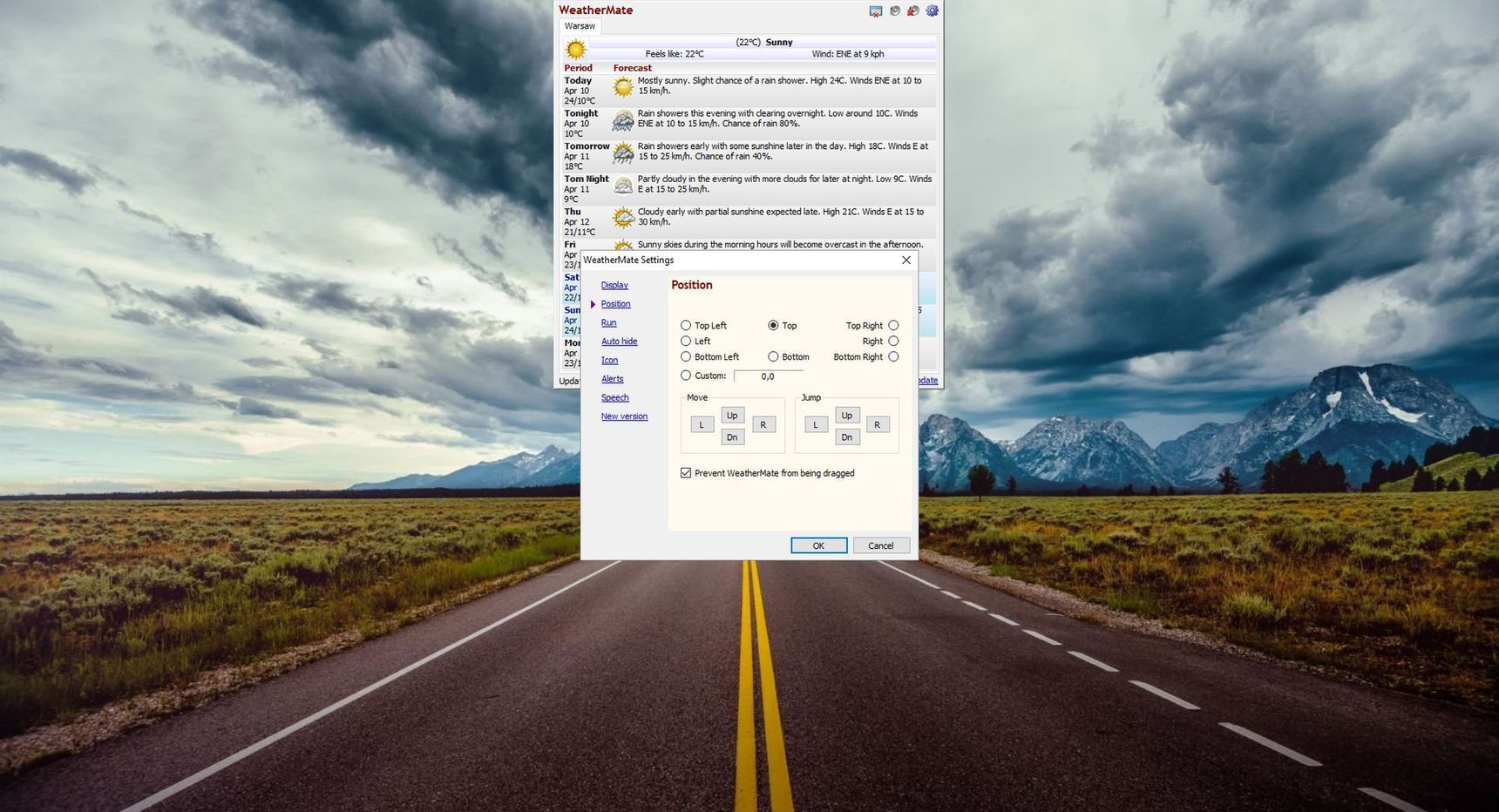Select the Bottom Left radio button

pyautogui.click(x=686, y=356)
